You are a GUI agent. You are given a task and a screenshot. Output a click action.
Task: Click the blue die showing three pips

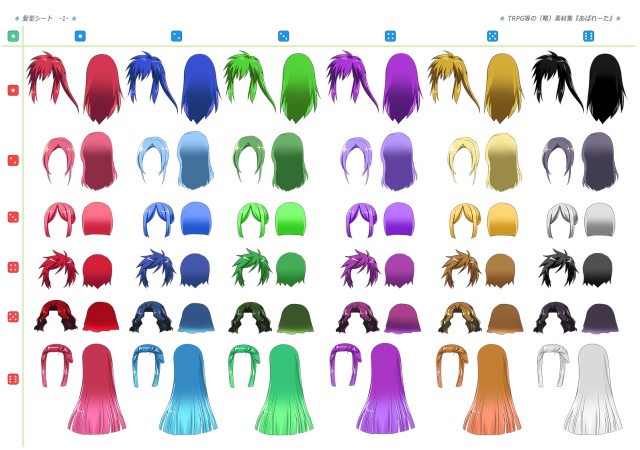click(x=283, y=36)
